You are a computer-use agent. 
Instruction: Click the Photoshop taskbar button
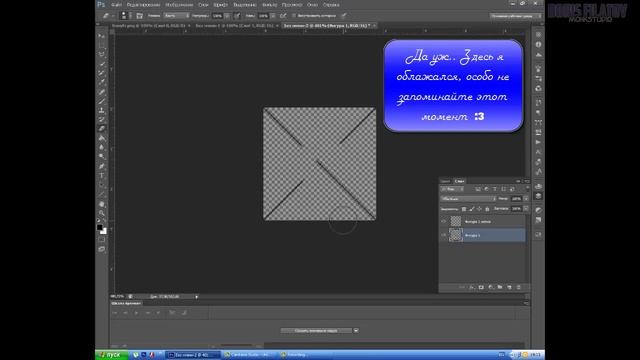pyautogui.click(x=192, y=355)
